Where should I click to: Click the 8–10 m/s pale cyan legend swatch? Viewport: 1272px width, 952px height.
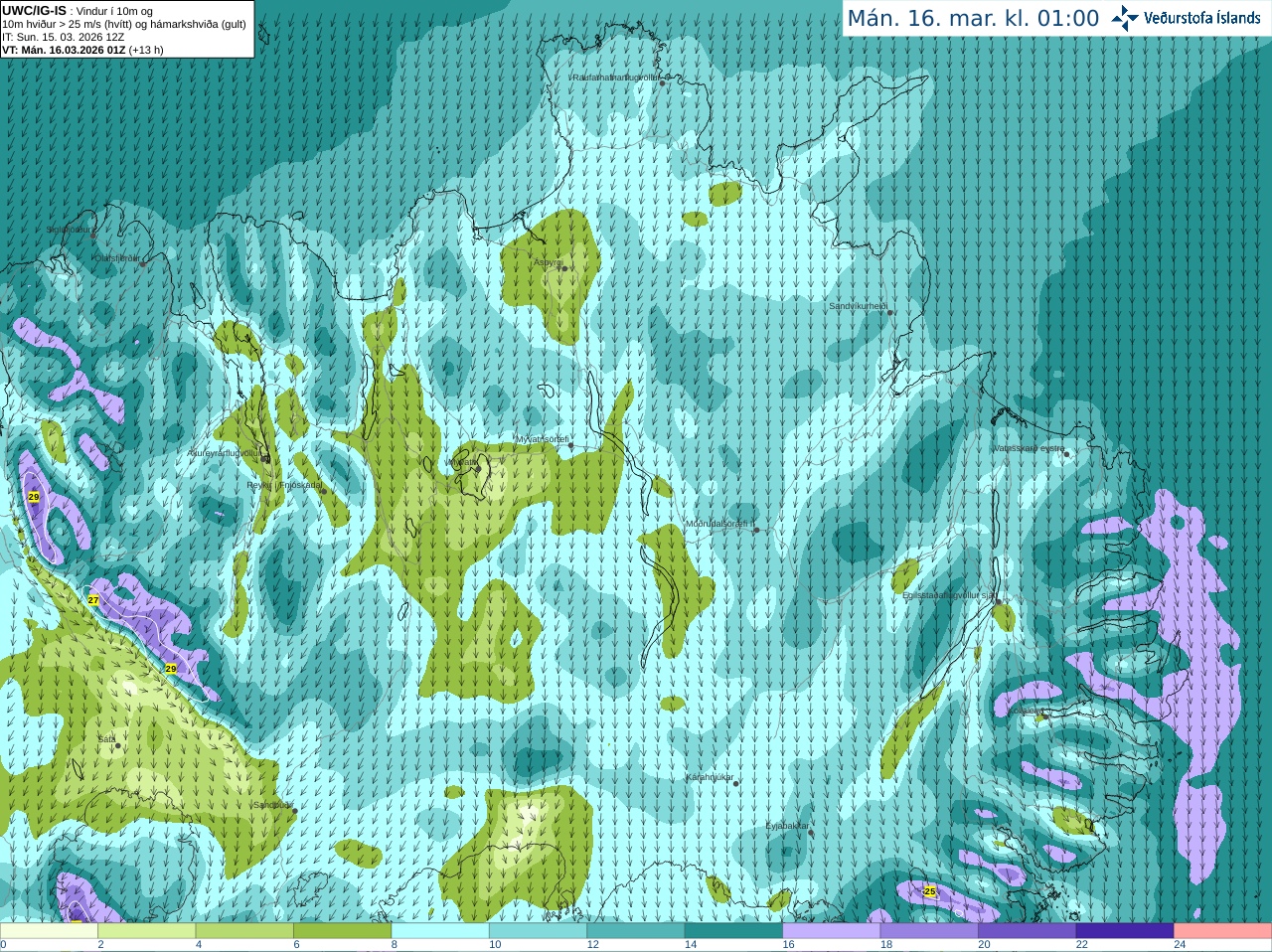click(440, 931)
